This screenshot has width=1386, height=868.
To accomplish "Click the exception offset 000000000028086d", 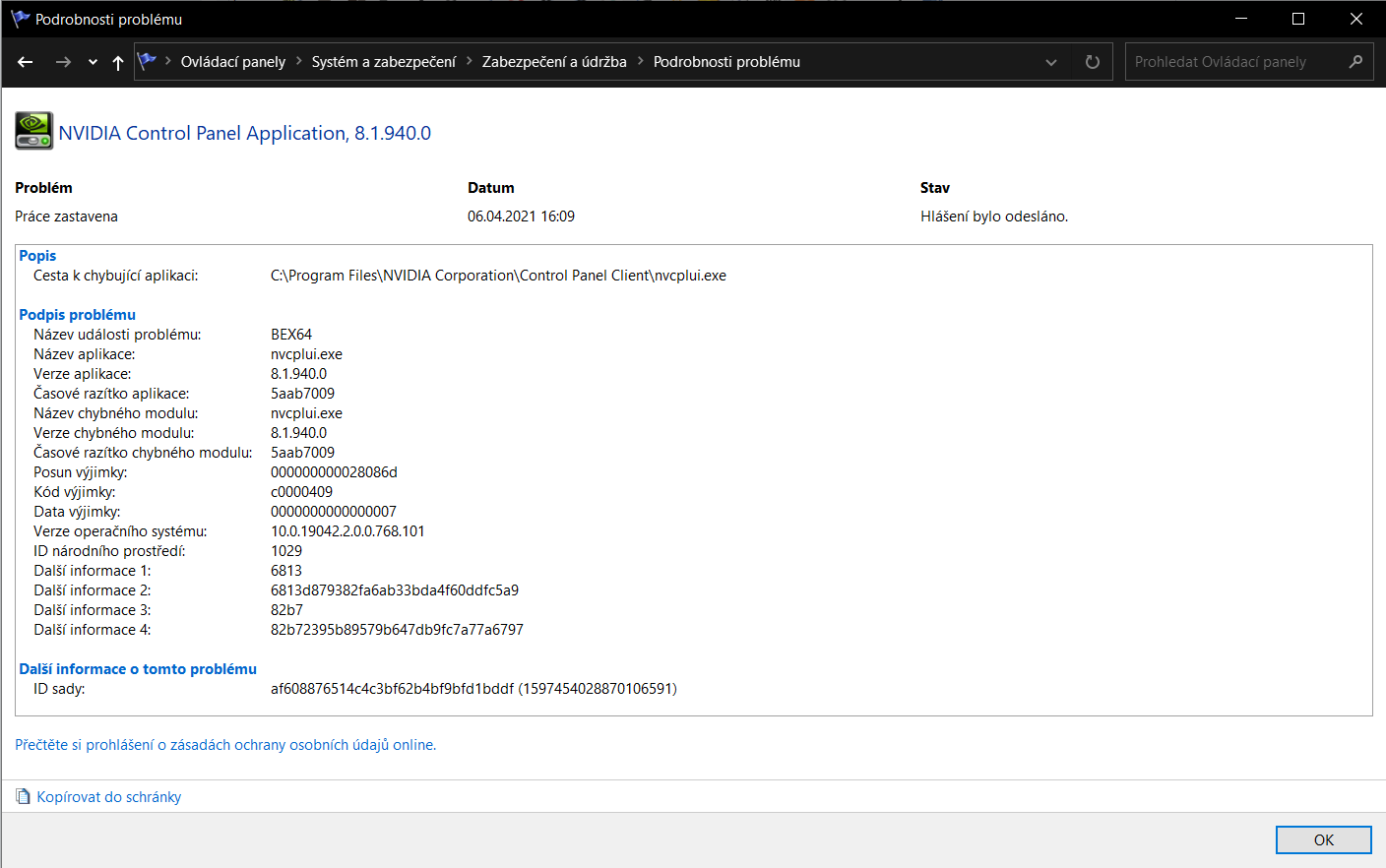I will pyautogui.click(x=335, y=472).
